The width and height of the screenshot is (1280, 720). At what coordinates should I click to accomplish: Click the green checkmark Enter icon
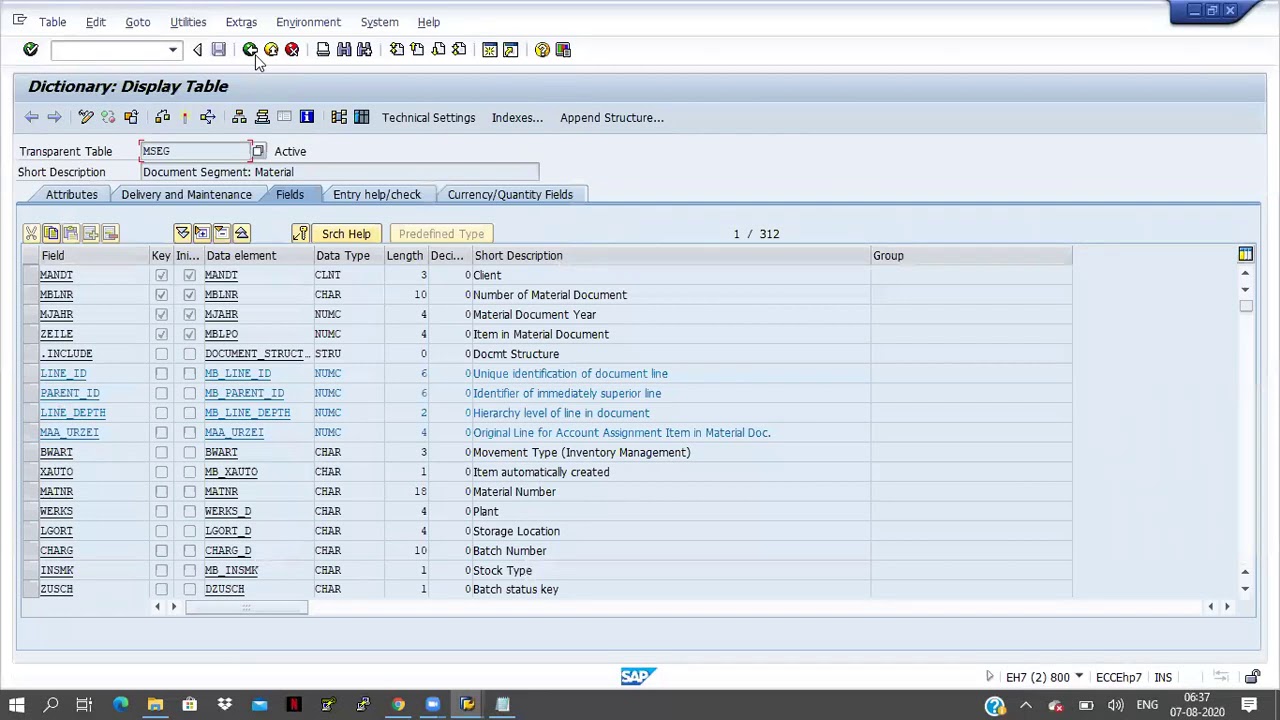pos(30,50)
